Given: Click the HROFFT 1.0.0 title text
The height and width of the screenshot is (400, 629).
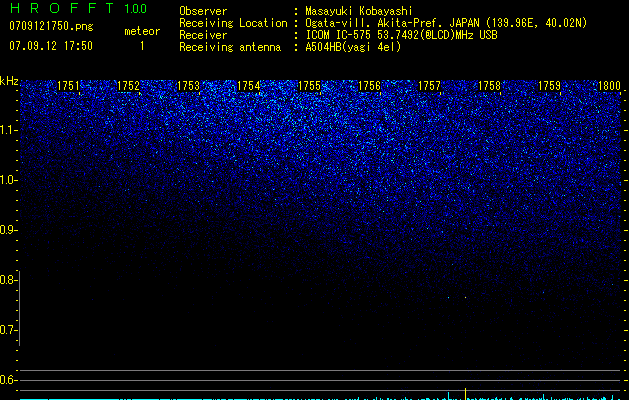Looking at the screenshot, I should [78, 8].
